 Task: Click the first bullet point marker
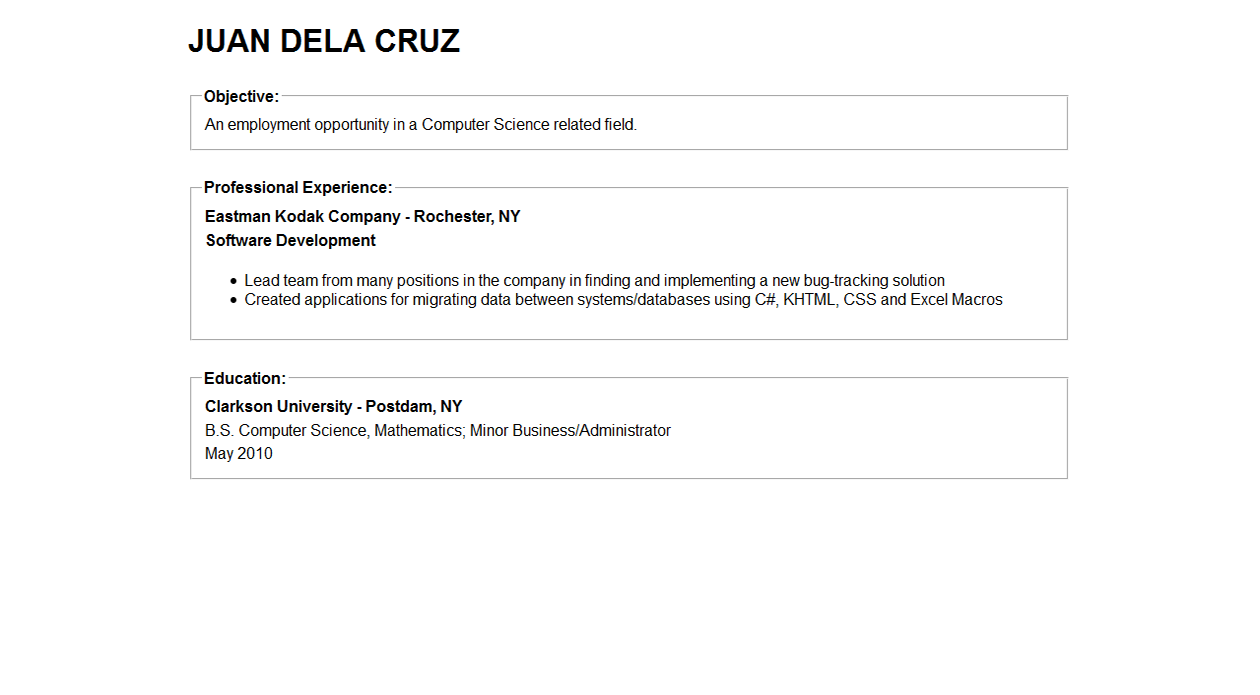[x=234, y=282]
